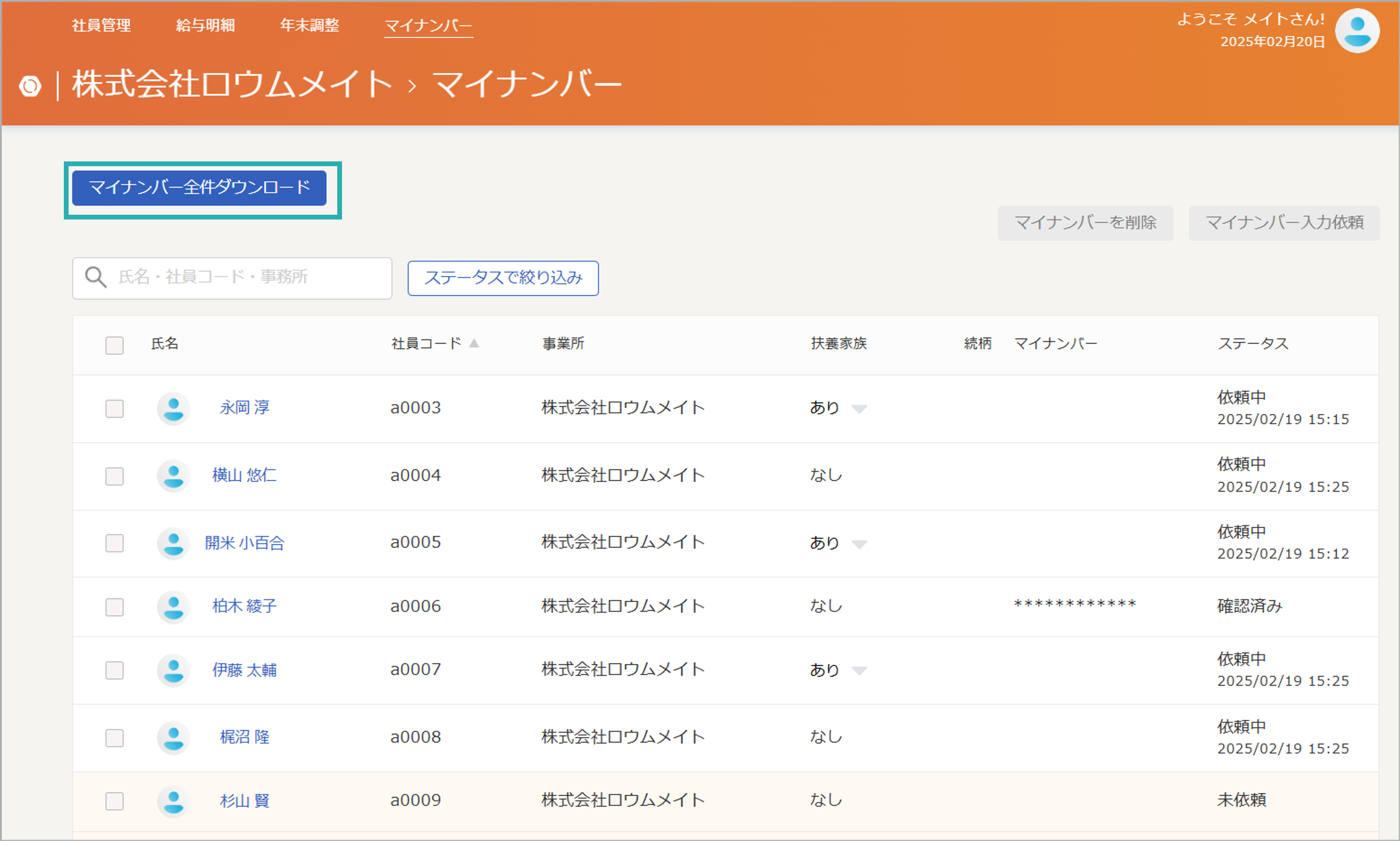Toggle the select-all checkbox in the header row
1400x841 pixels.
point(114,345)
